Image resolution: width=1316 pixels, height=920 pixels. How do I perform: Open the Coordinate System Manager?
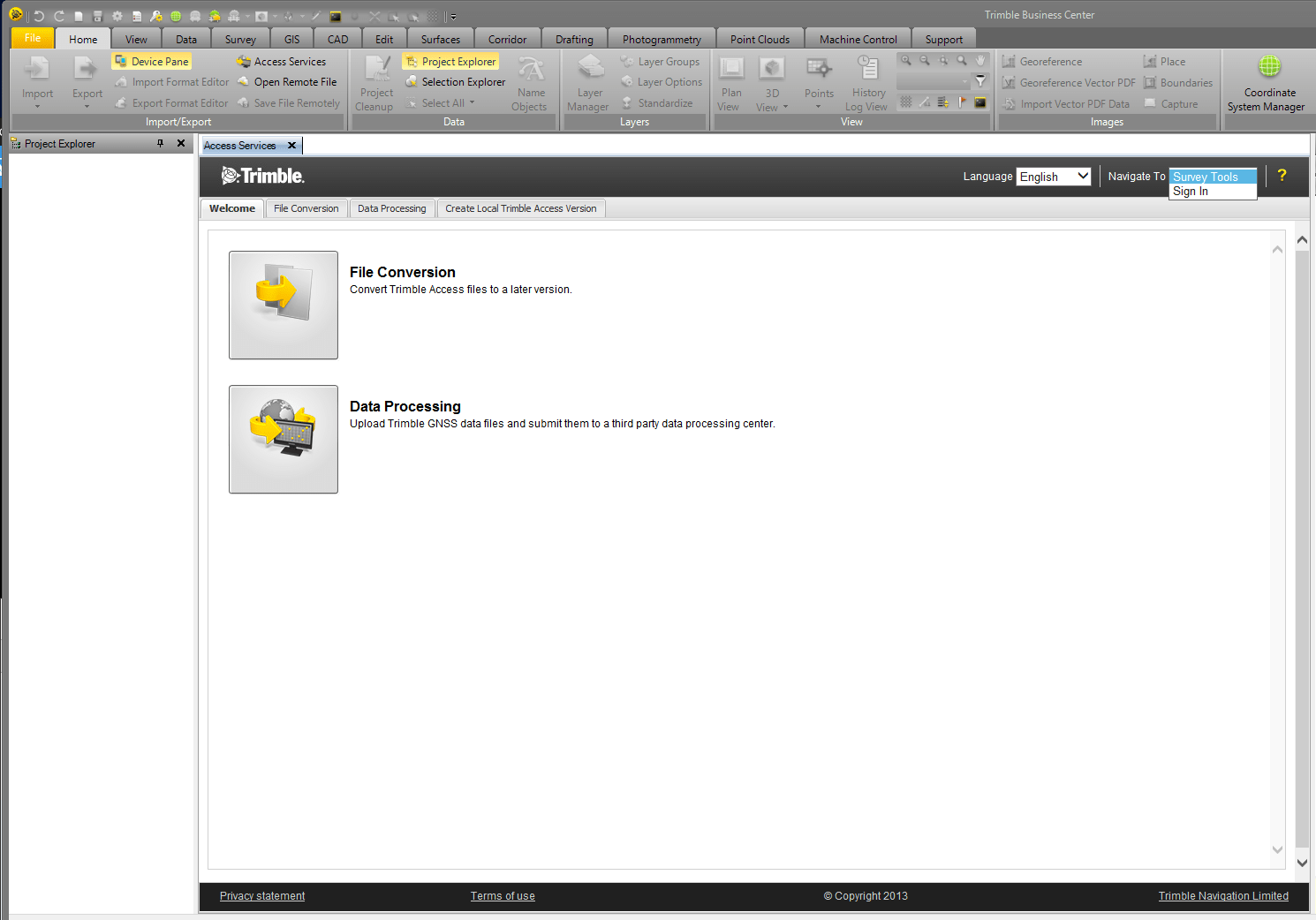coord(1268,84)
